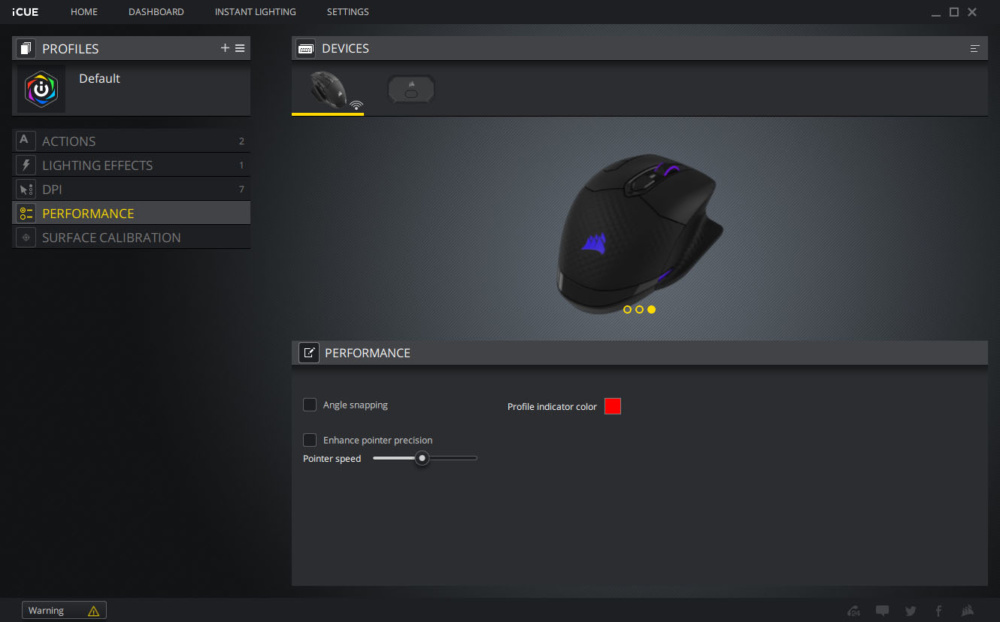Click the 'Enhance pointer precision' label
The width and height of the screenshot is (1000, 622).
pos(378,440)
